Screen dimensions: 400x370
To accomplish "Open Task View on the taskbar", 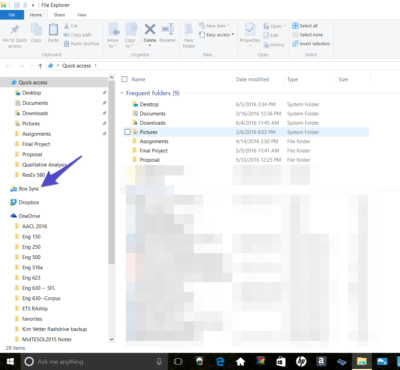I will 178,362.
